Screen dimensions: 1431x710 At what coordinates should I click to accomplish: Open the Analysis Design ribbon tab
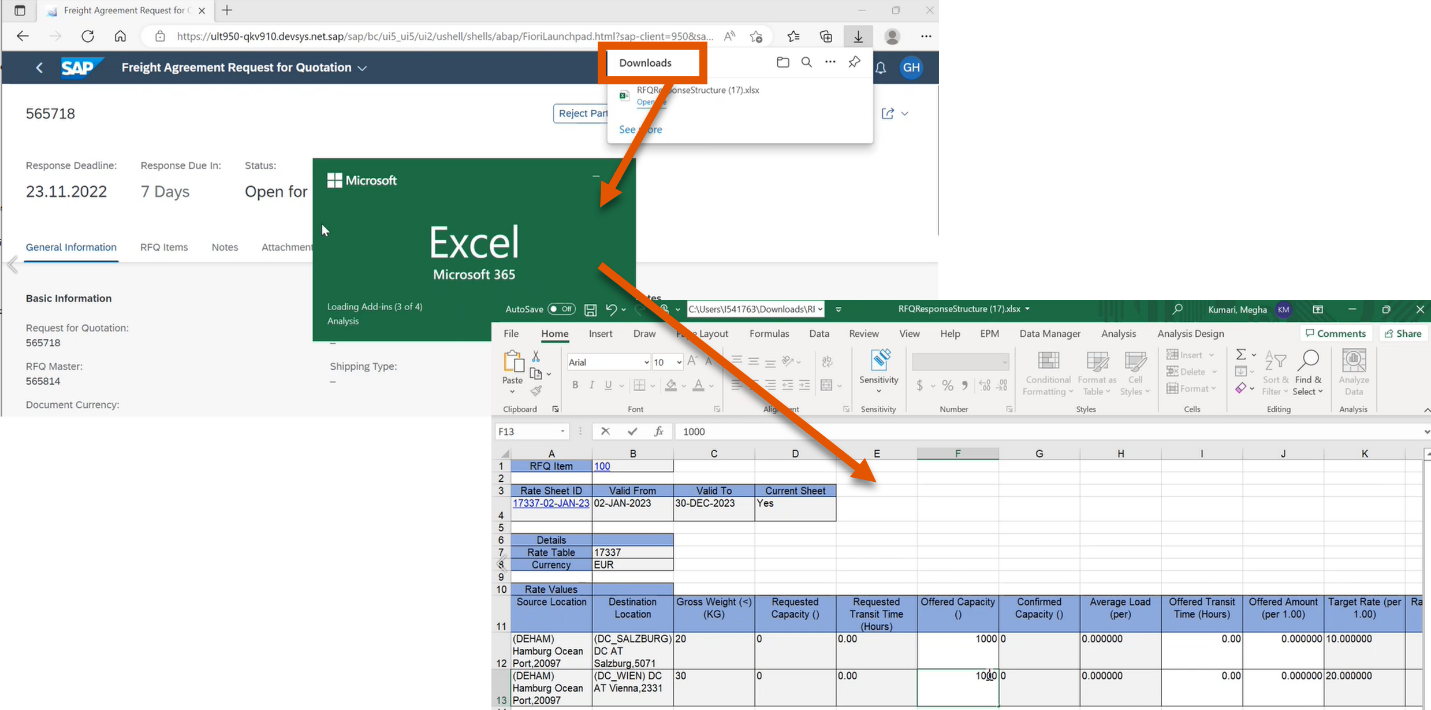click(1190, 334)
